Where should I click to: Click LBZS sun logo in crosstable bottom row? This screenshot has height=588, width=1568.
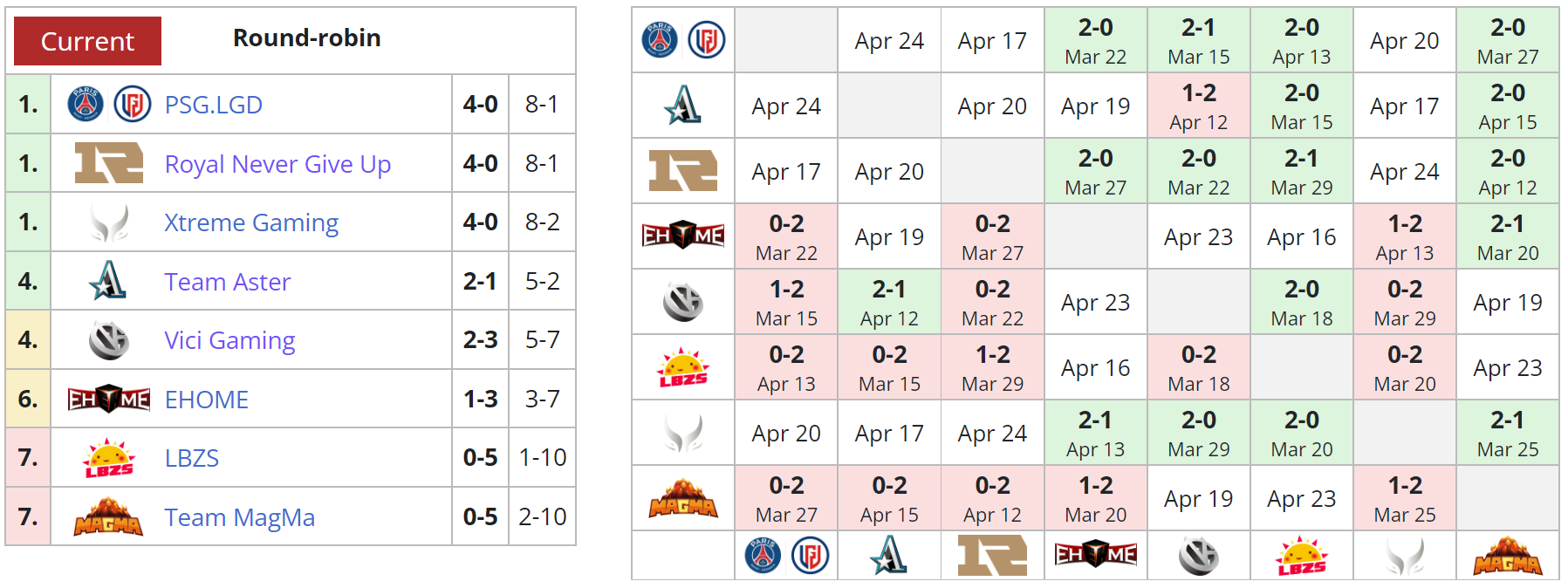(1301, 556)
